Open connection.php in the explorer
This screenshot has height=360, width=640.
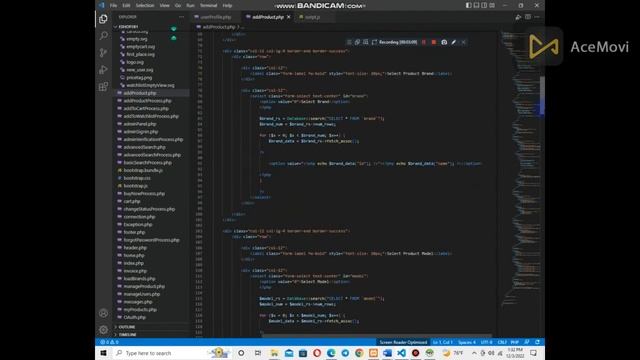click(x=139, y=217)
